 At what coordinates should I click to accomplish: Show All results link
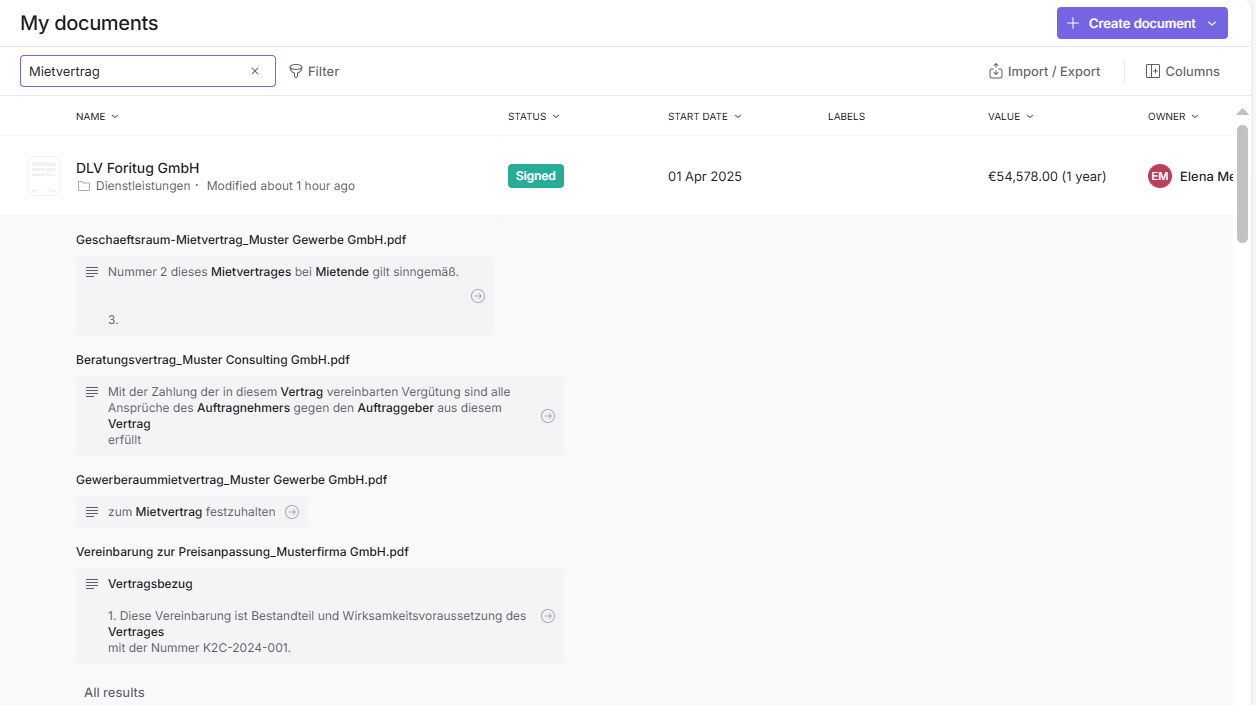click(114, 692)
